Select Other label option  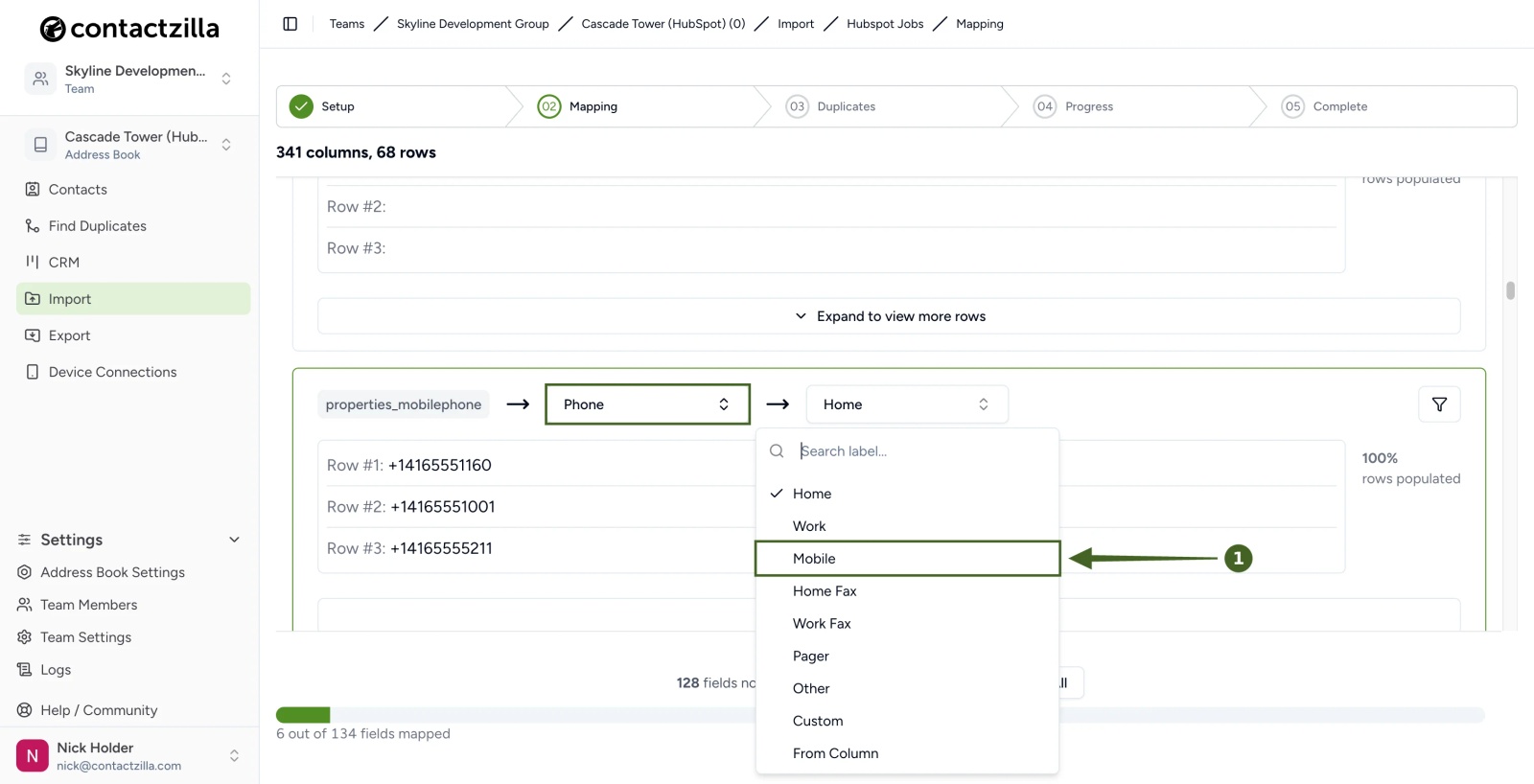coord(907,688)
